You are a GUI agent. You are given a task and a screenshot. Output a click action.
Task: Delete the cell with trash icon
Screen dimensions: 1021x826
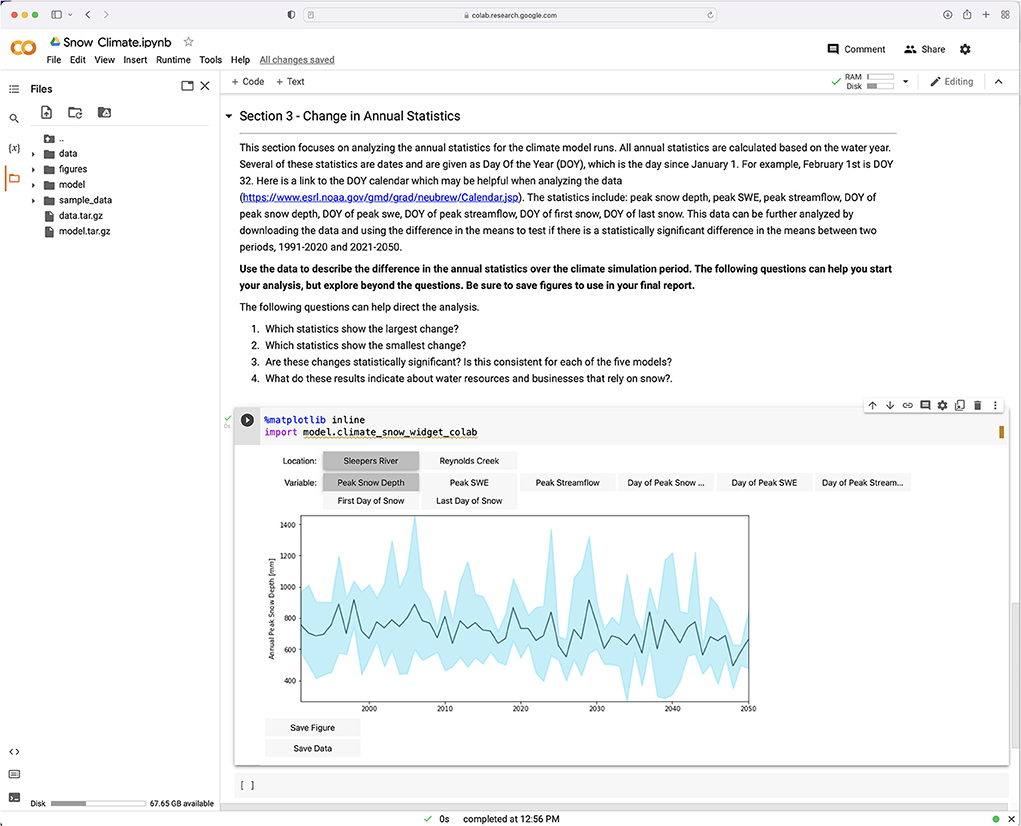pyautogui.click(x=977, y=406)
